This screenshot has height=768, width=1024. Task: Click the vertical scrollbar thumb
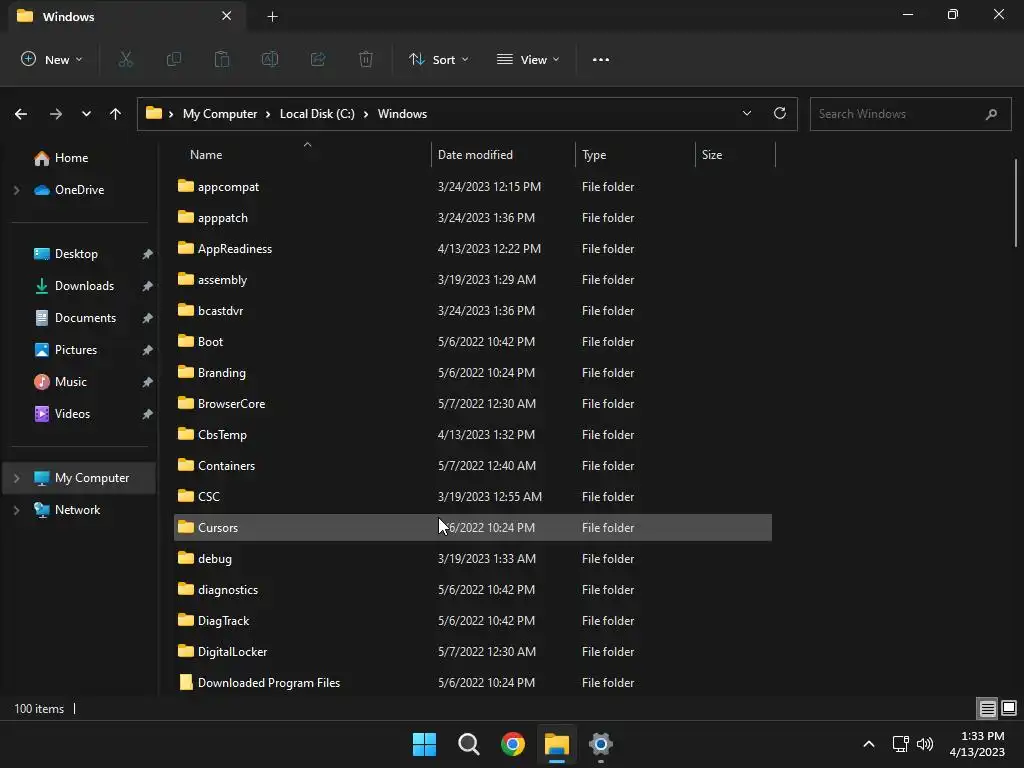tap(1016, 202)
